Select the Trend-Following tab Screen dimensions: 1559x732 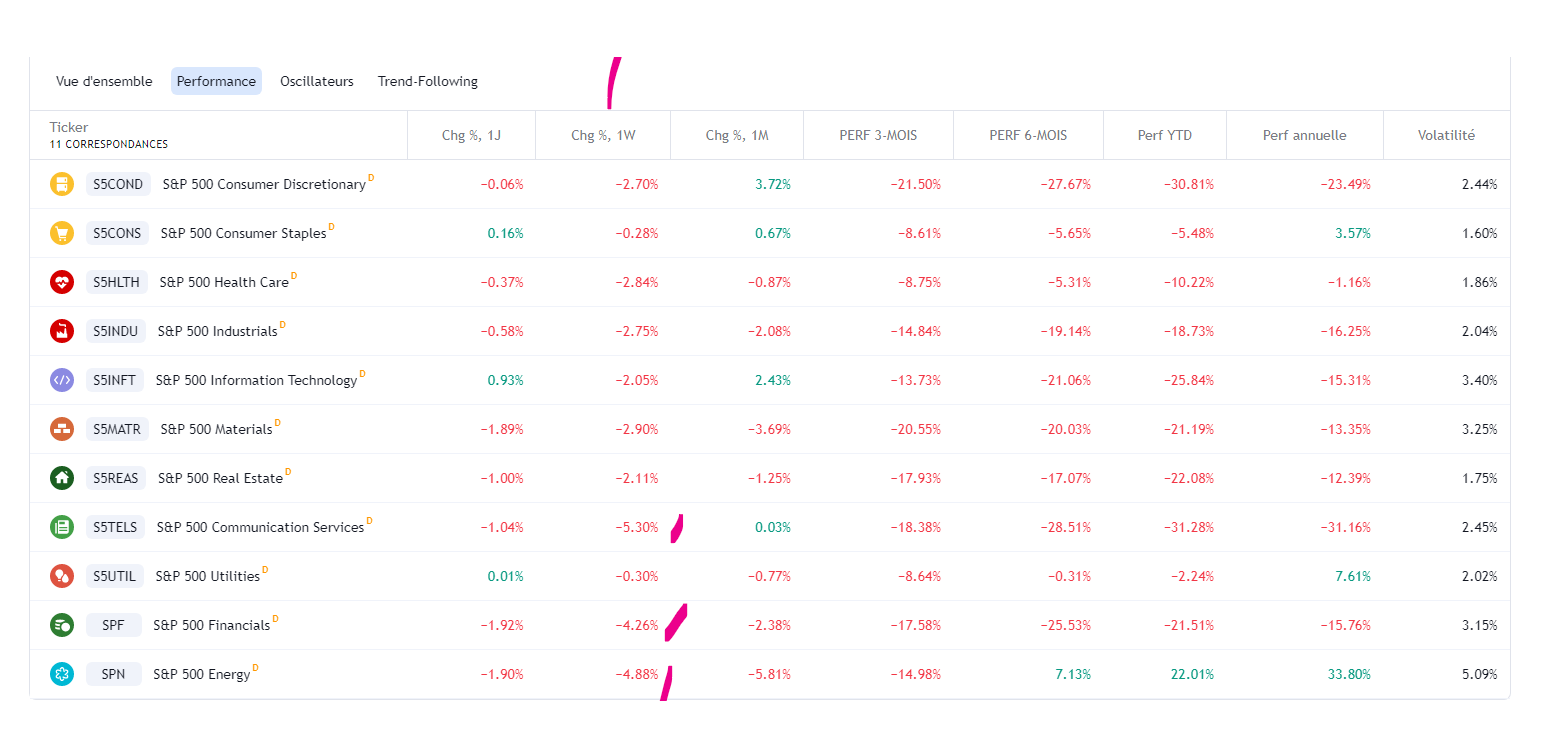click(x=427, y=82)
